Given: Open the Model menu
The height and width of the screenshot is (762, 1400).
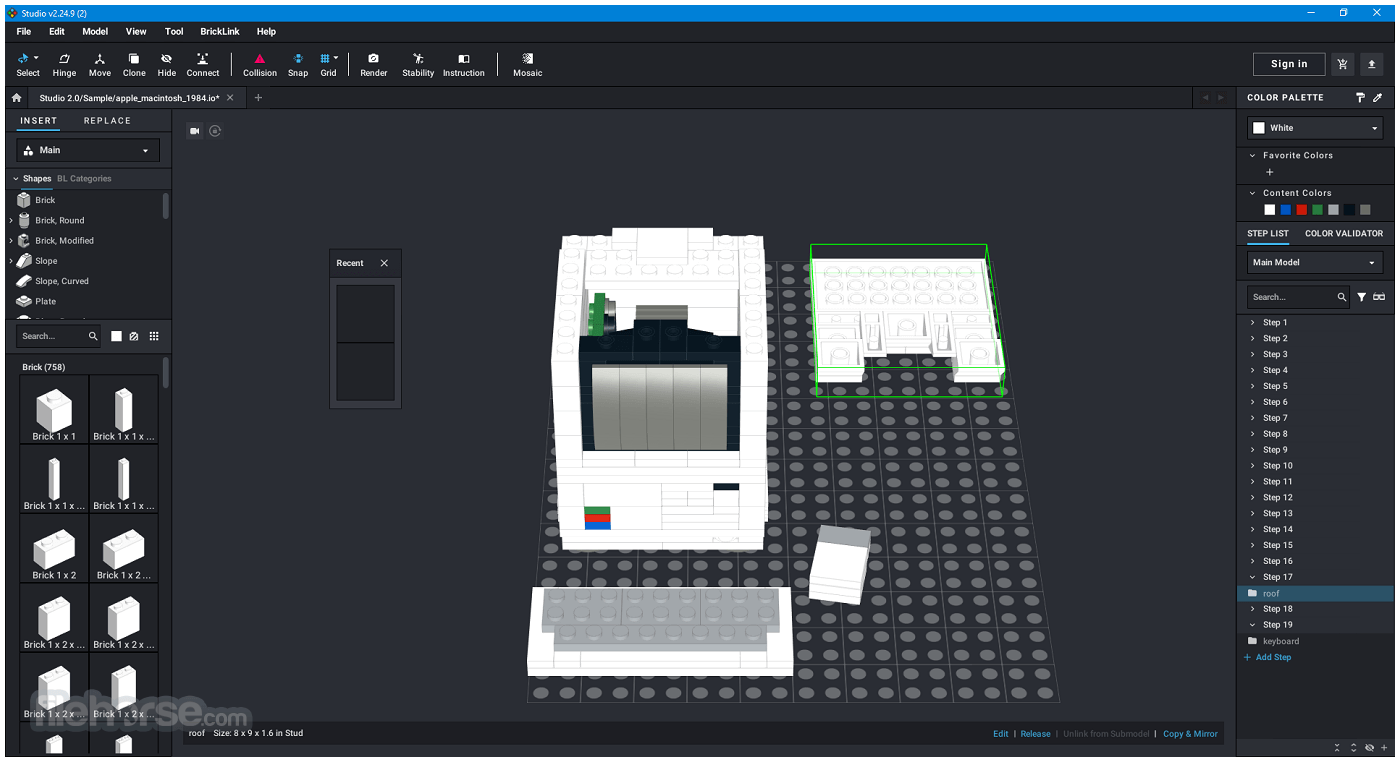Looking at the screenshot, I should click(x=95, y=31).
